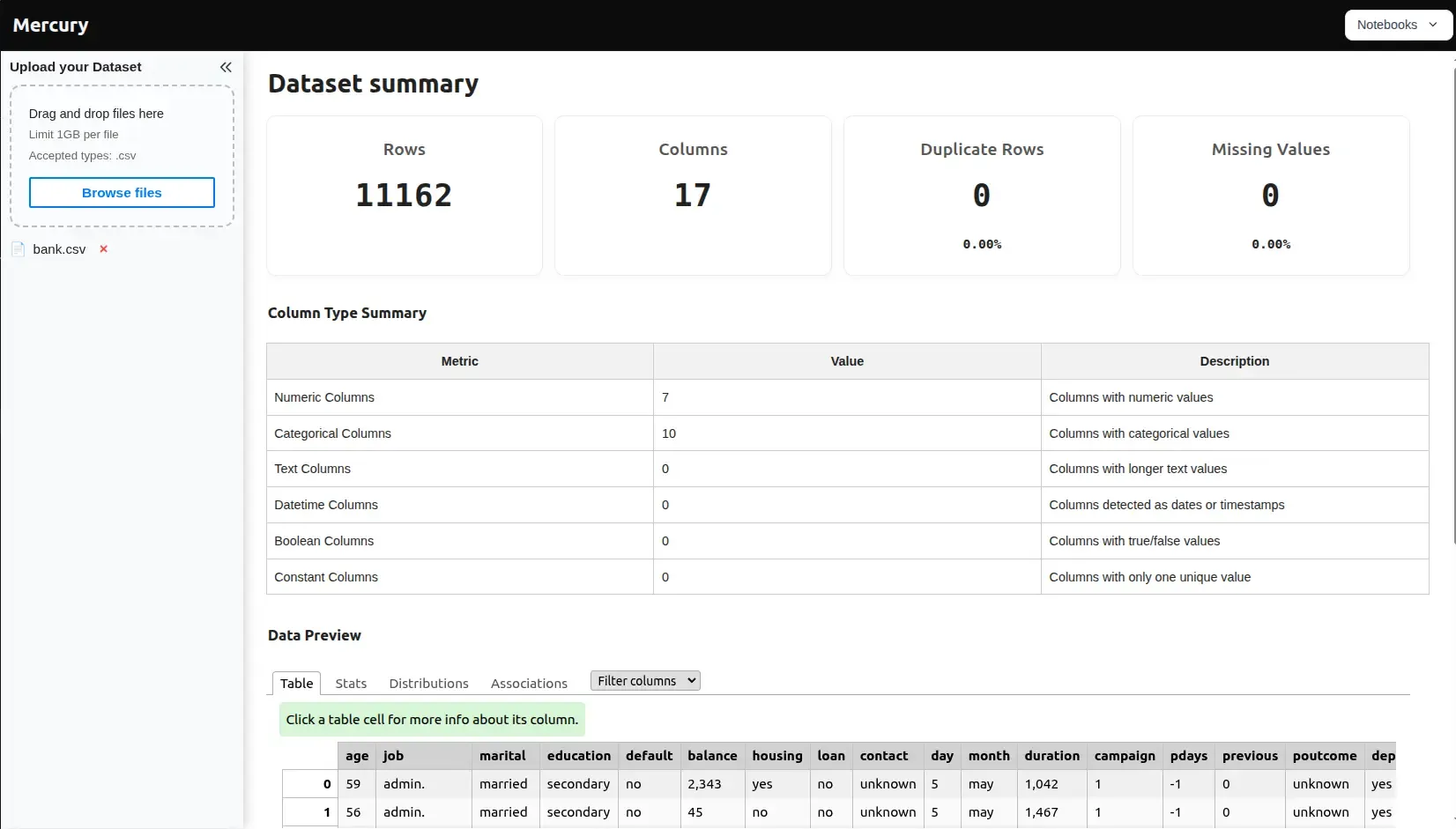Click the contact column header
1456x829 pixels.
click(x=888, y=756)
